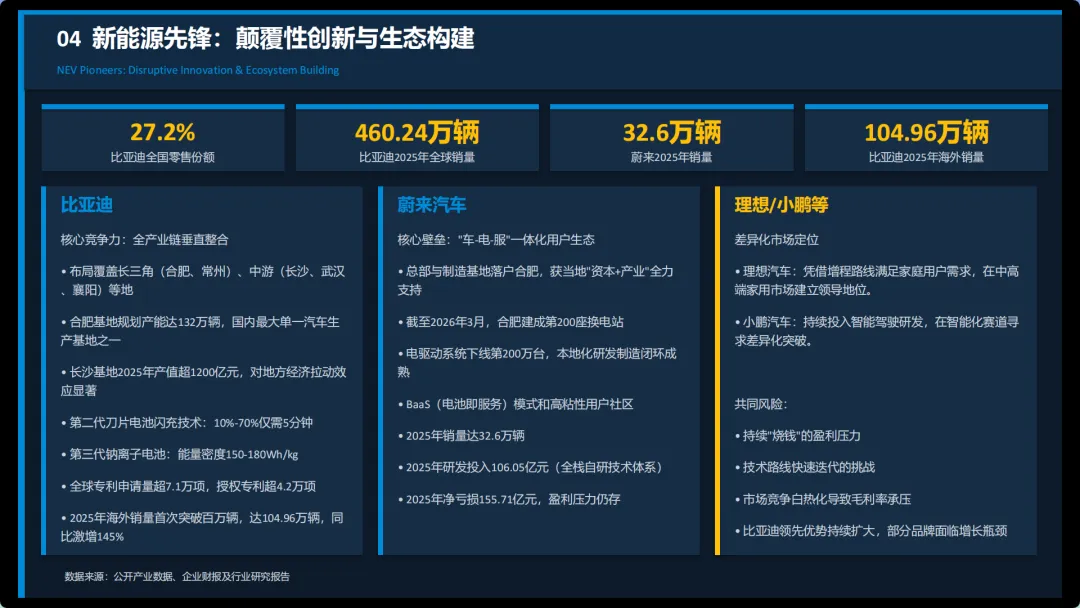1080x608 pixels.
Task: Select the bullet '市场竞争白热化导致毛利率承压'
Action: click(x=823, y=499)
